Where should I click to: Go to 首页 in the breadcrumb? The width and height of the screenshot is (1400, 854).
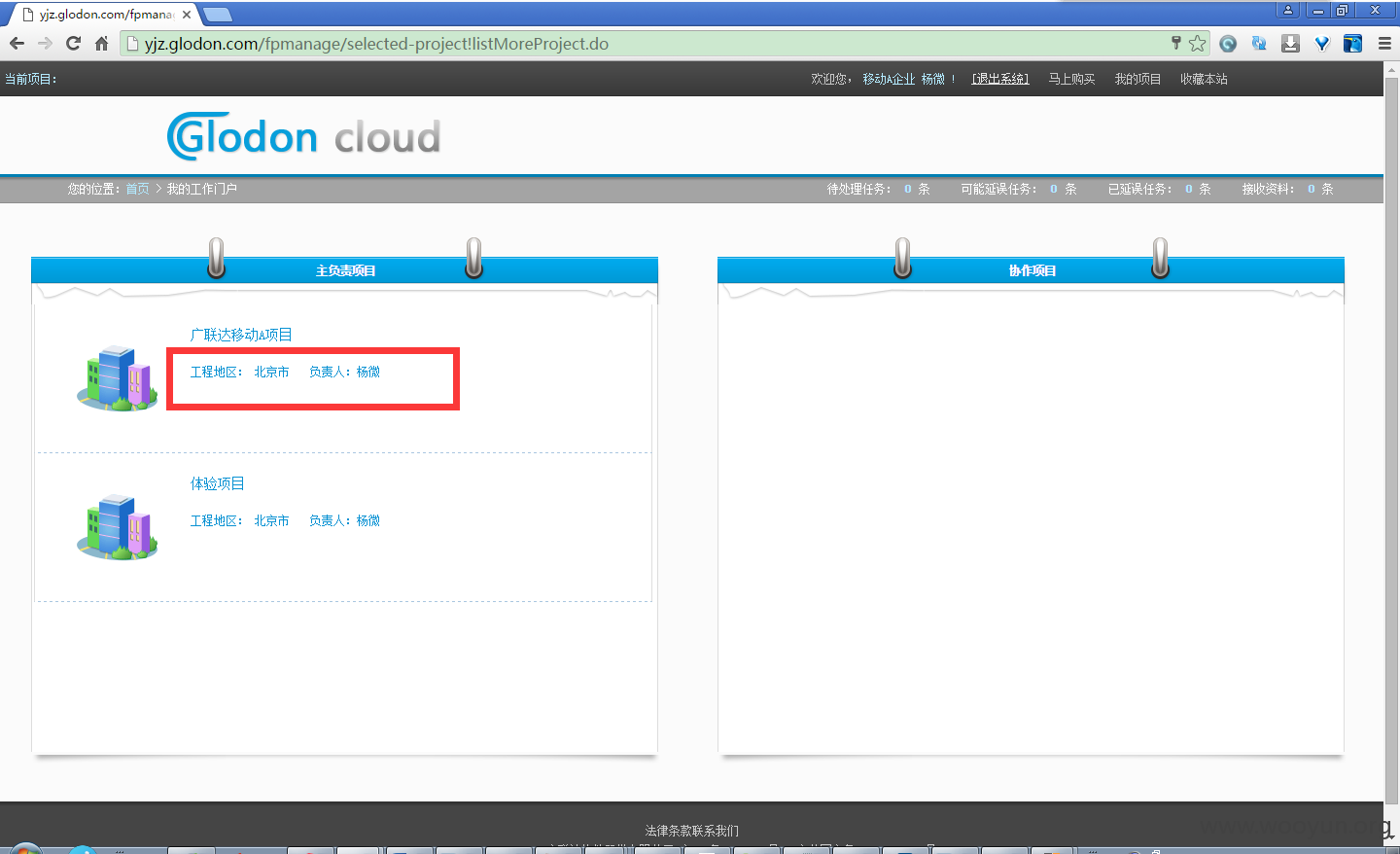click(x=137, y=189)
